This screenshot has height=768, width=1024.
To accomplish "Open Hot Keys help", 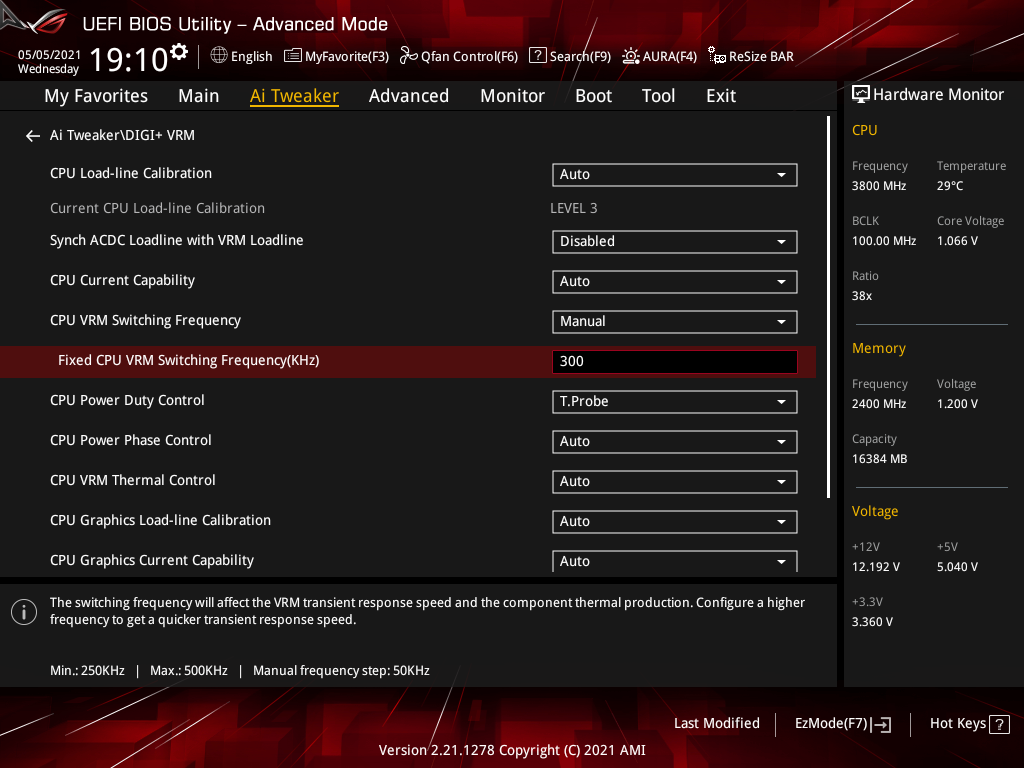I will coord(969,724).
